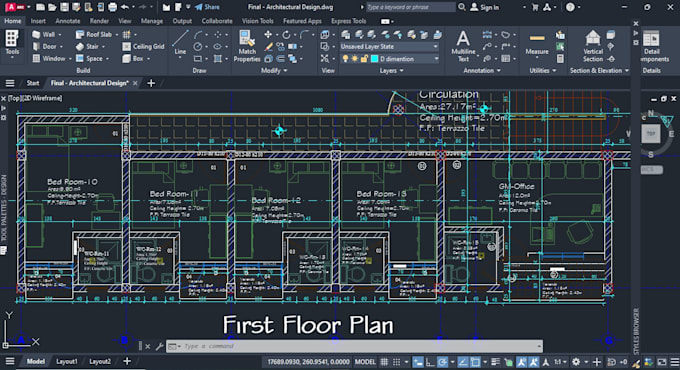Viewport: 680px width, 370px height.
Task: Toggle layer lock padlock icon
Action: 364,59
